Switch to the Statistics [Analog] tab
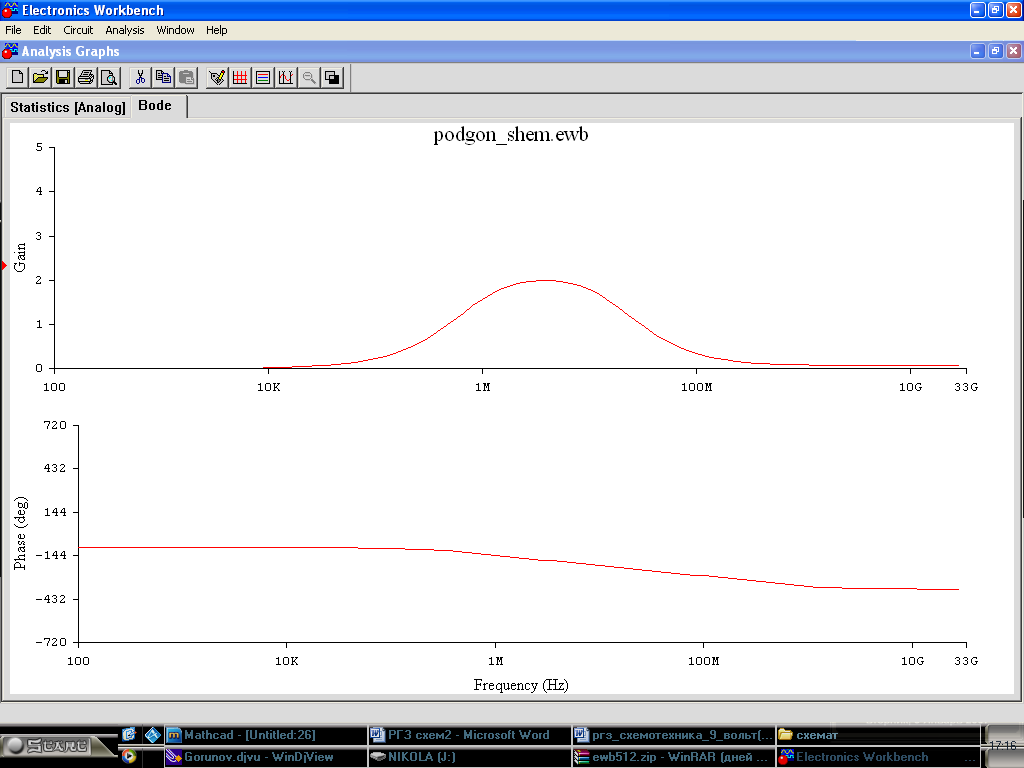The height and width of the screenshot is (768, 1024). (x=67, y=107)
